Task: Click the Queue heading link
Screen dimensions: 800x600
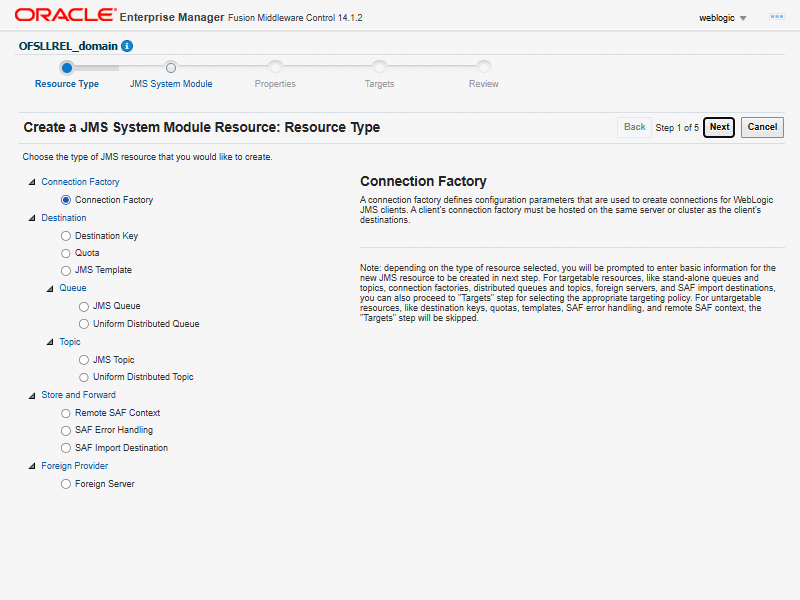Action: point(72,288)
